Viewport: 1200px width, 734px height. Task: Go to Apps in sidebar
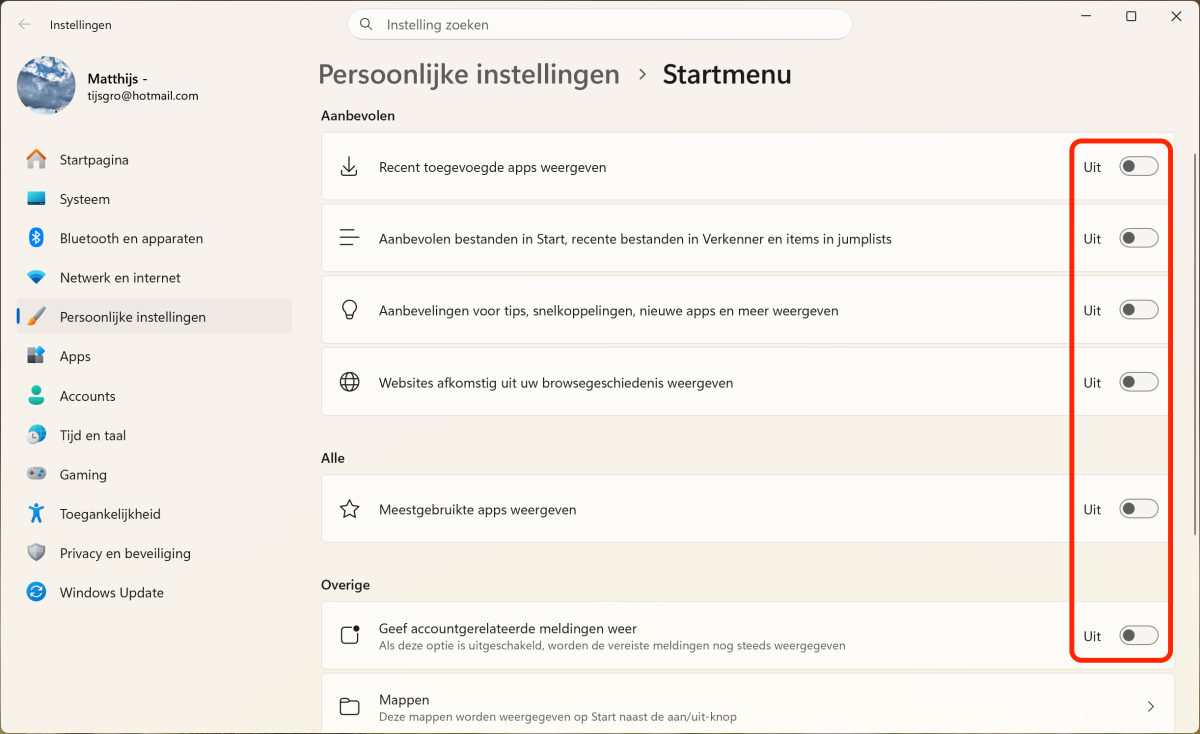(x=75, y=356)
